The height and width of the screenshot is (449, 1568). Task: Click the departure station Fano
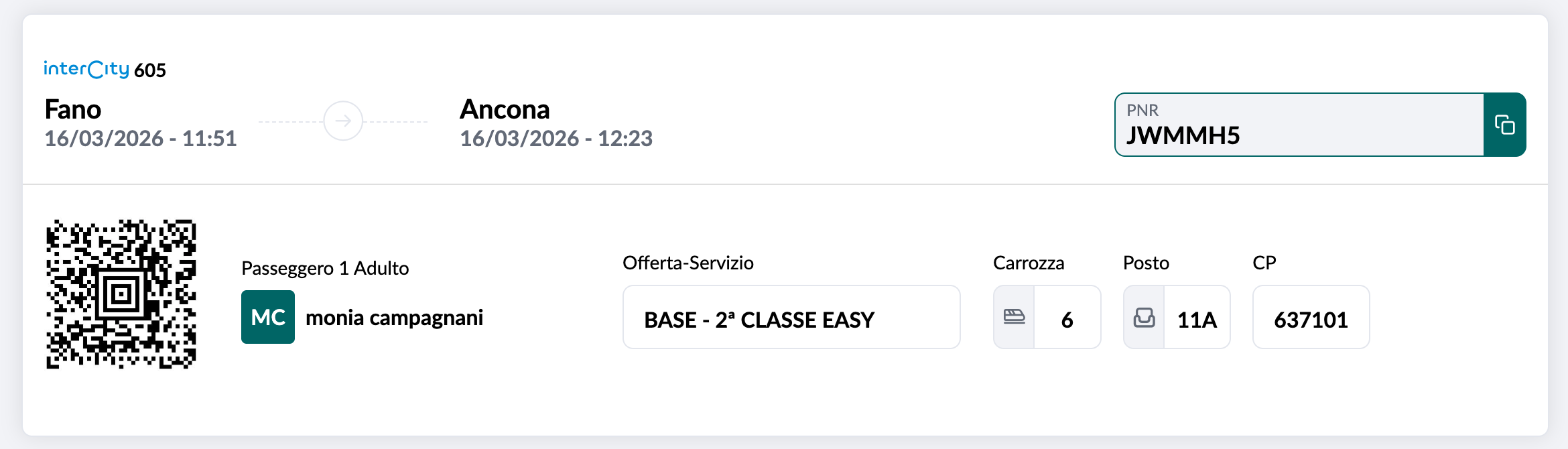pyautogui.click(x=73, y=110)
